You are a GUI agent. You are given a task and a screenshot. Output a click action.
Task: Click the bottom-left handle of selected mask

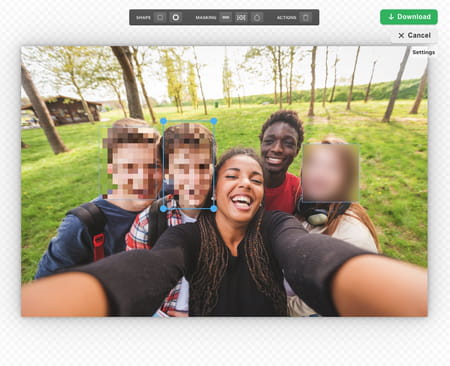pos(163,209)
